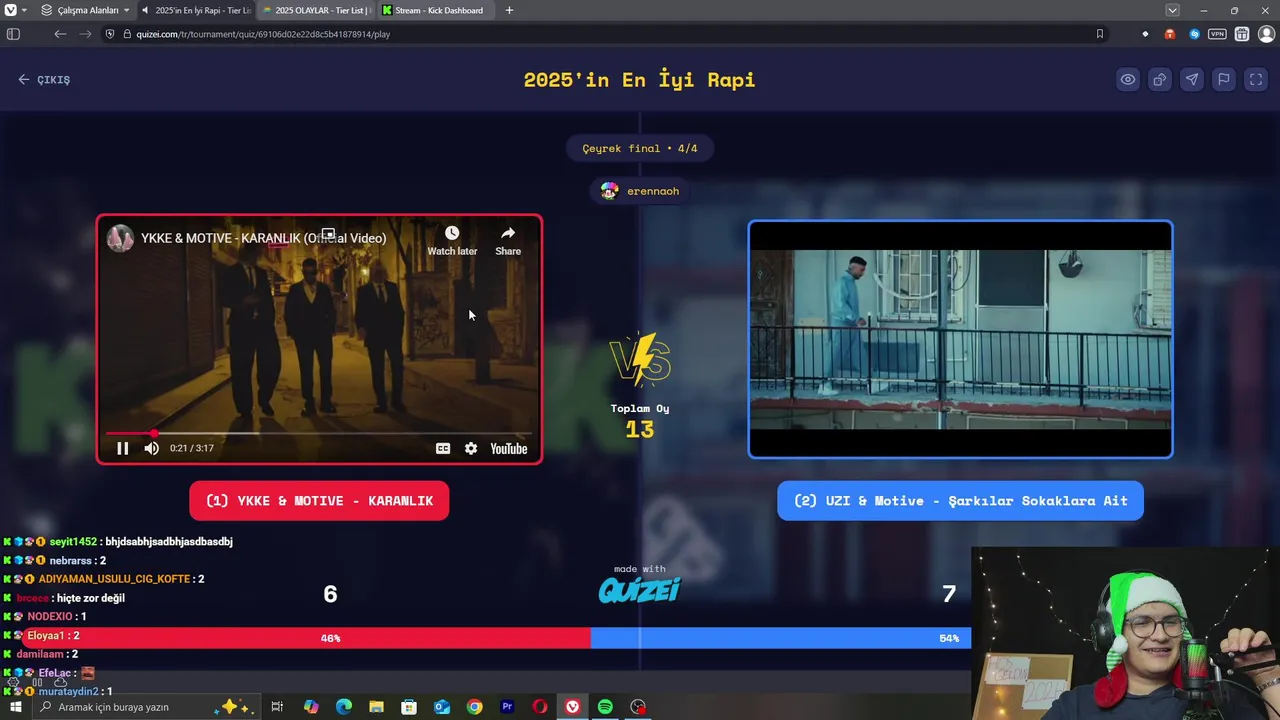Click the shield tracker blocker icon
This screenshot has width=1280, height=720.
[x=110, y=34]
